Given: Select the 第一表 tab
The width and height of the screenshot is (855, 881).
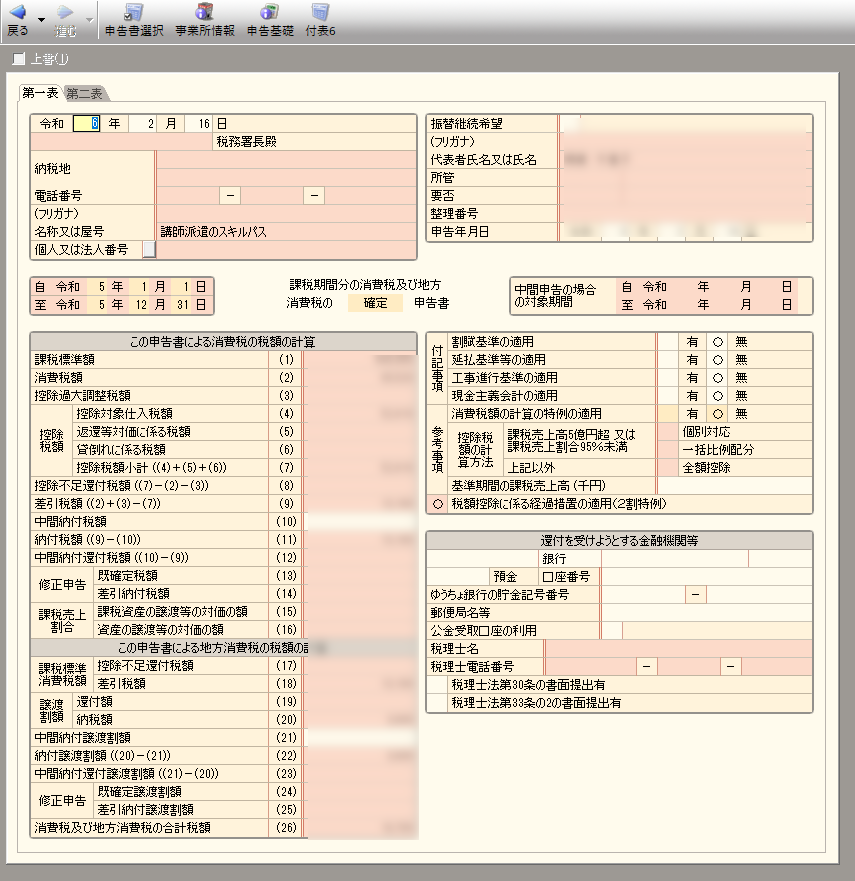Looking at the screenshot, I should [x=41, y=93].
